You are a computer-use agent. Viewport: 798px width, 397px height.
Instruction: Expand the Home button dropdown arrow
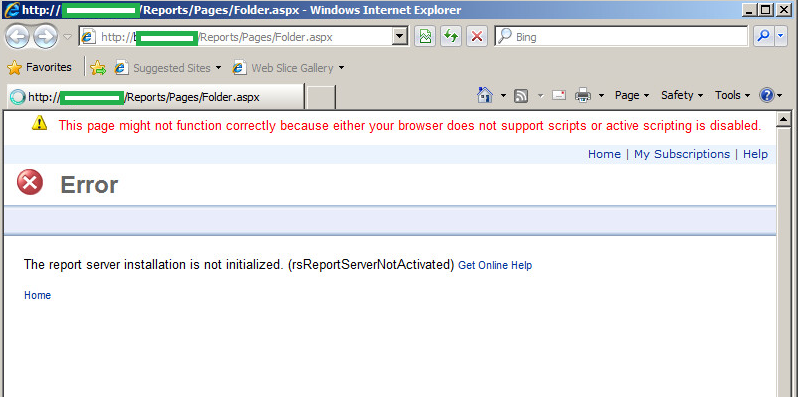[503, 95]
